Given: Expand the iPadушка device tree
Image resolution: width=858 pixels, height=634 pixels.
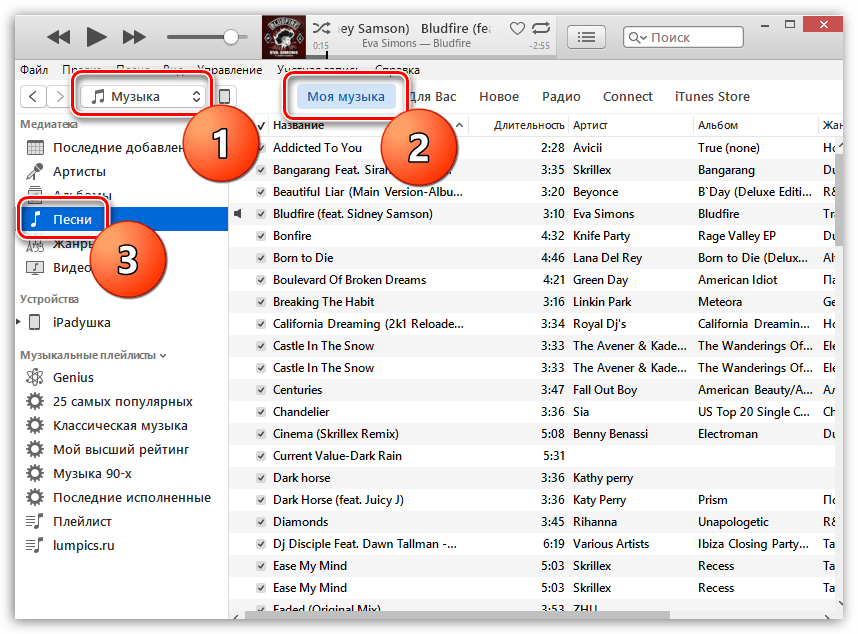Looking at the screenshot, I should click(18, 322).
